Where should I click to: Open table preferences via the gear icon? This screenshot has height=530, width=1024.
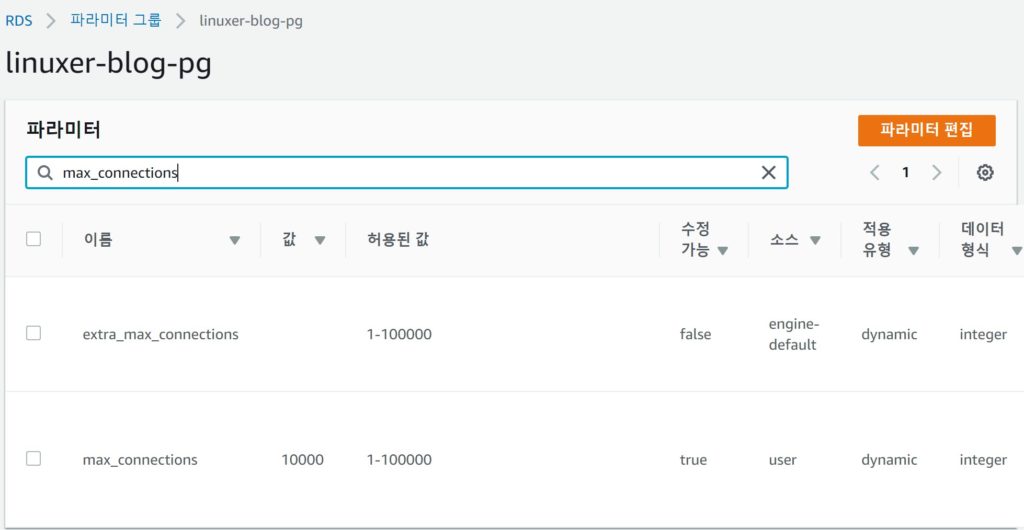pos(985,173)
